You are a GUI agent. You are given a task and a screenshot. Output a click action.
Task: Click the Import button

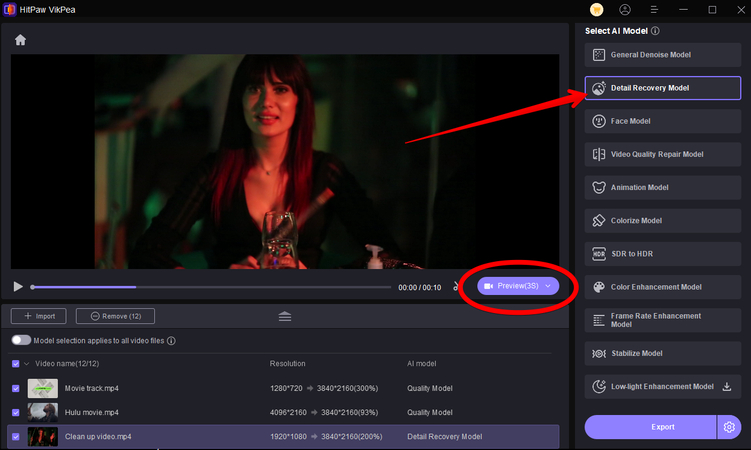point(39,316)
